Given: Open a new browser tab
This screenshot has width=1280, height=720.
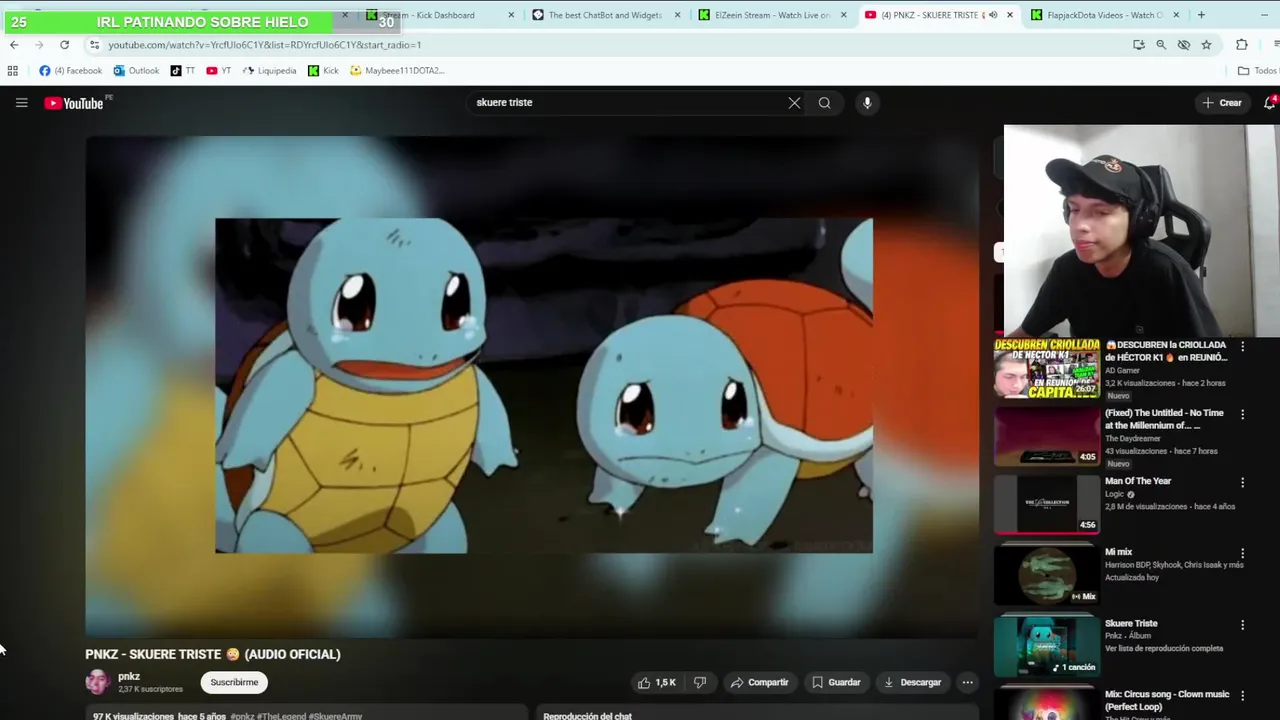Looking at the screenshot, I should click(x=1201, y=15).
